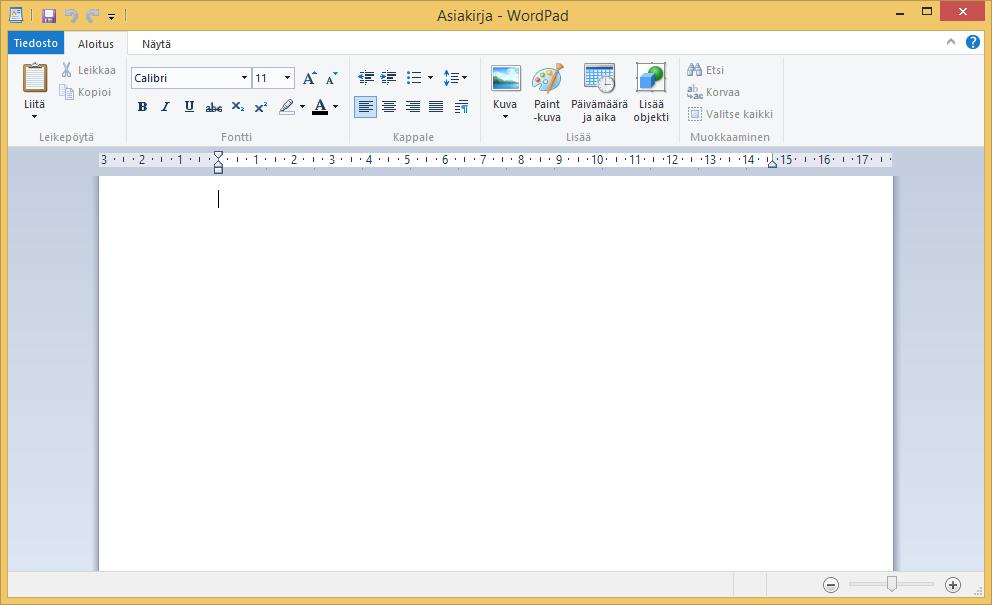The width and height of the screenshot is (992, 605).
Task: Open the paragraph settings icon
Action: pos(461,107)
